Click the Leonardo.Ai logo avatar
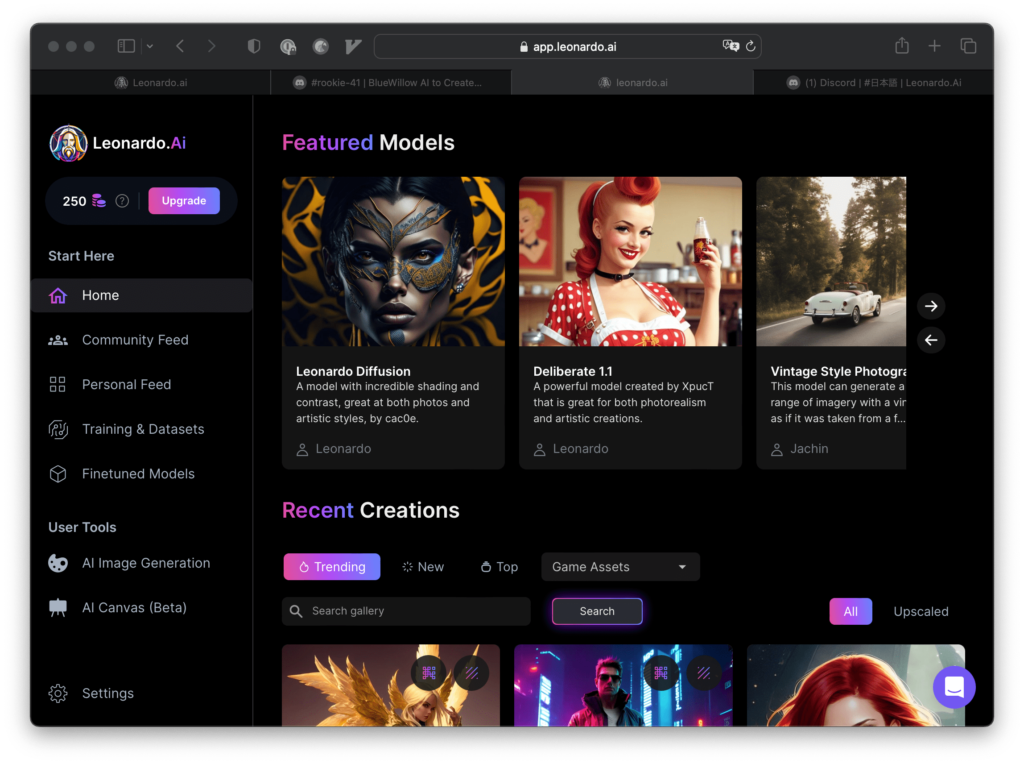 click(68, 143)
